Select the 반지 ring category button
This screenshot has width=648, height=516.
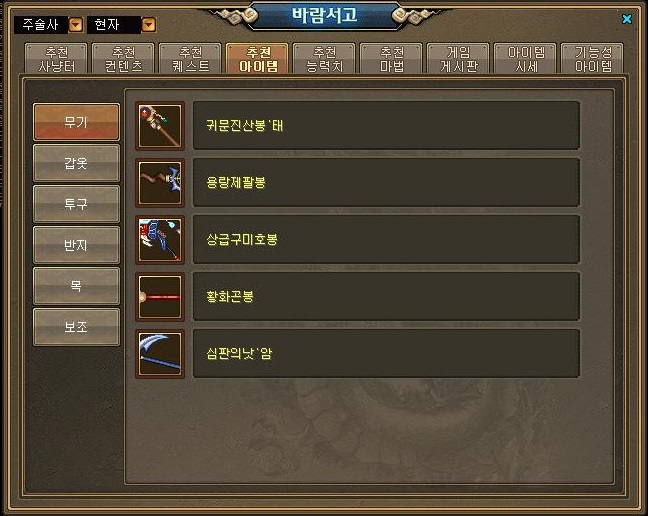tap(76, 245)
